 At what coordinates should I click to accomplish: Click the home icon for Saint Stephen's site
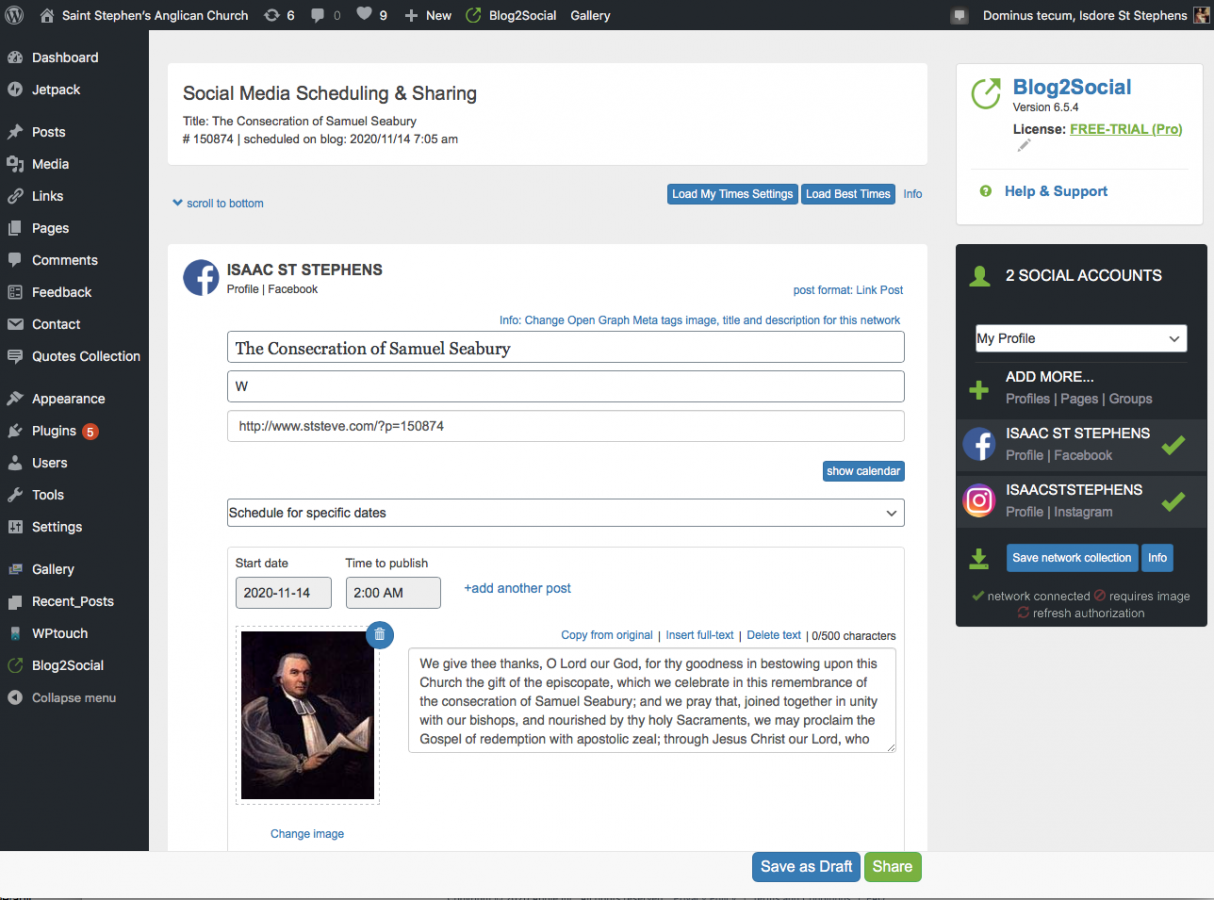point(47,15)
